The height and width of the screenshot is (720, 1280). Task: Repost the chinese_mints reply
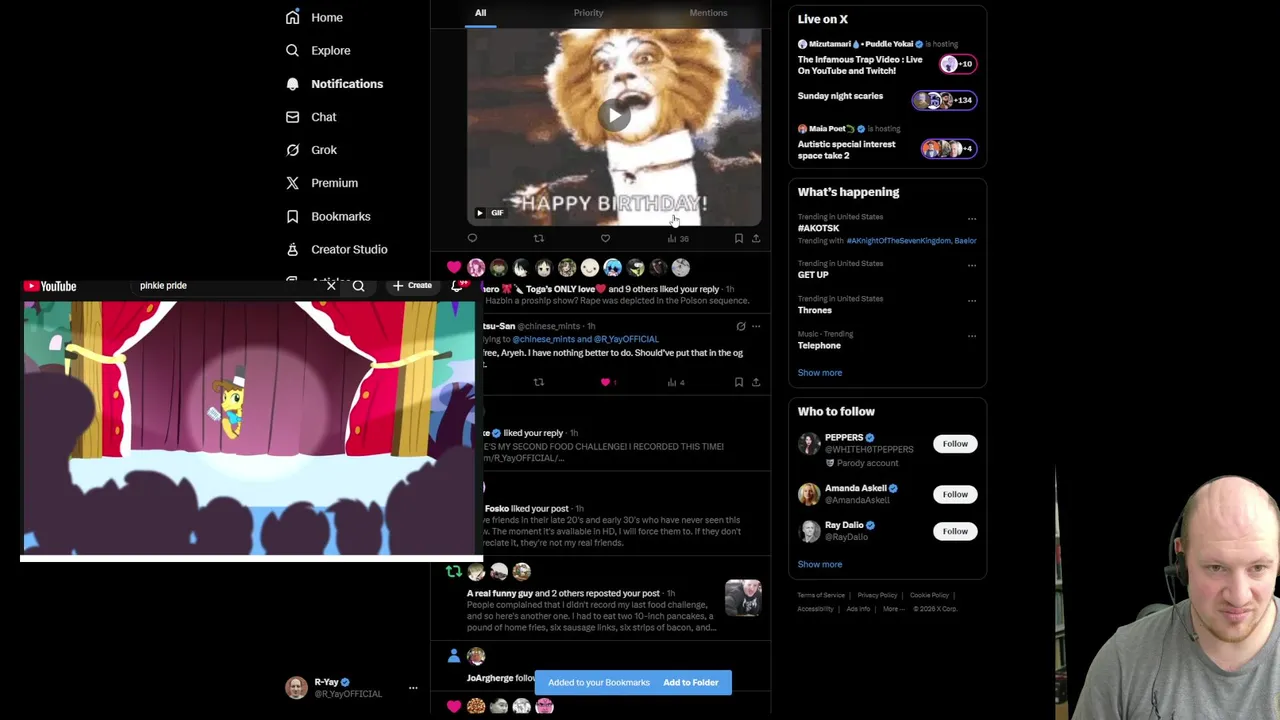538,382
